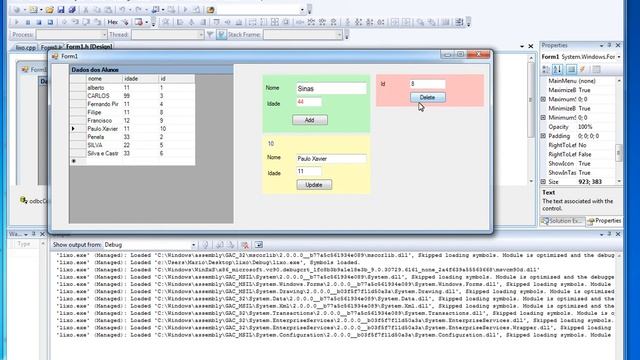This screenshot has width=640, height=360.
Task: Open the Stack Frame dropdown
Action: point(339,35)
